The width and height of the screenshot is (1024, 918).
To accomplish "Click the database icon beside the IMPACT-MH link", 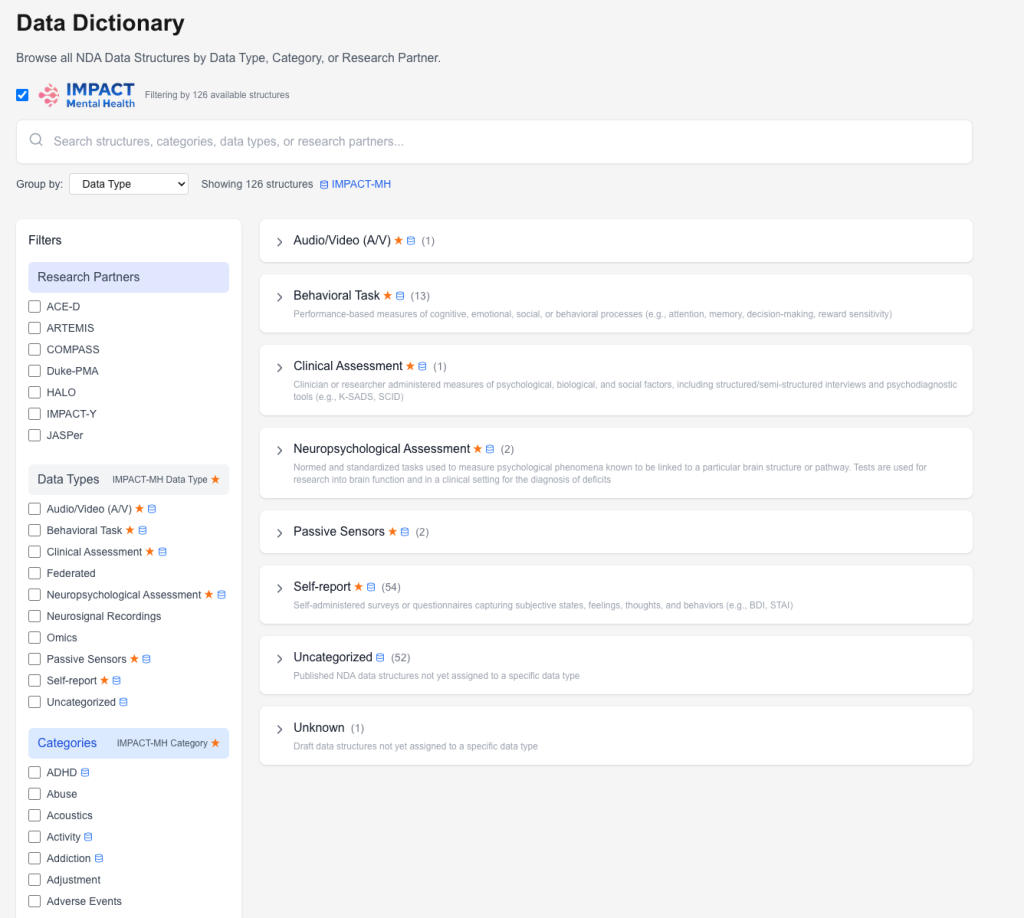I will [323, 184].
